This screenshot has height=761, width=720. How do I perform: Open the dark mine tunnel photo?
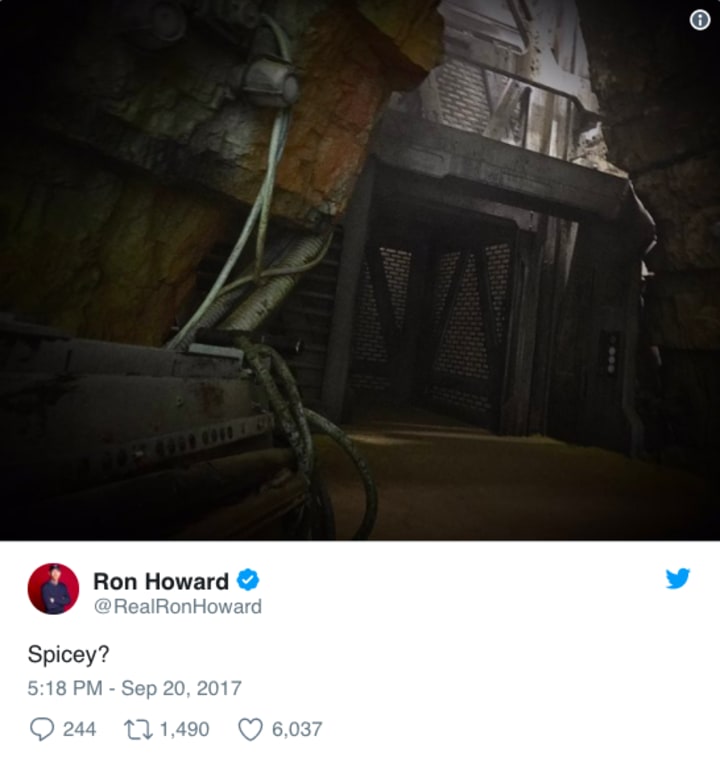tap(360, 270)
